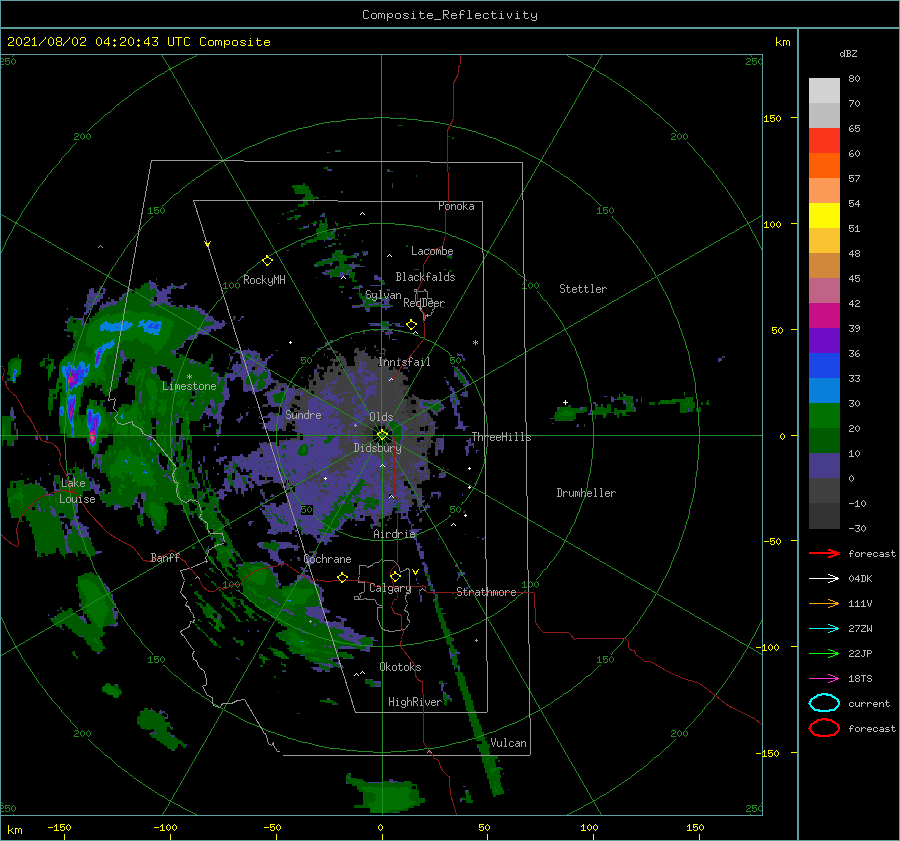The width and height of the screenshot is (900, 841).
Task: Click the asterisk marker above Limestone
Action: 189,377
